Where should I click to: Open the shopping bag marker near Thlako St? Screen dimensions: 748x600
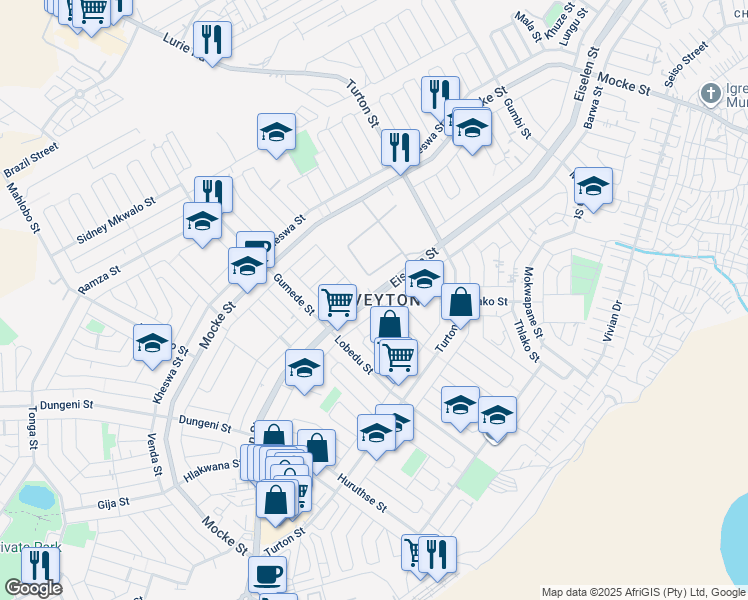pyautogui.click(x=460, y=300)
